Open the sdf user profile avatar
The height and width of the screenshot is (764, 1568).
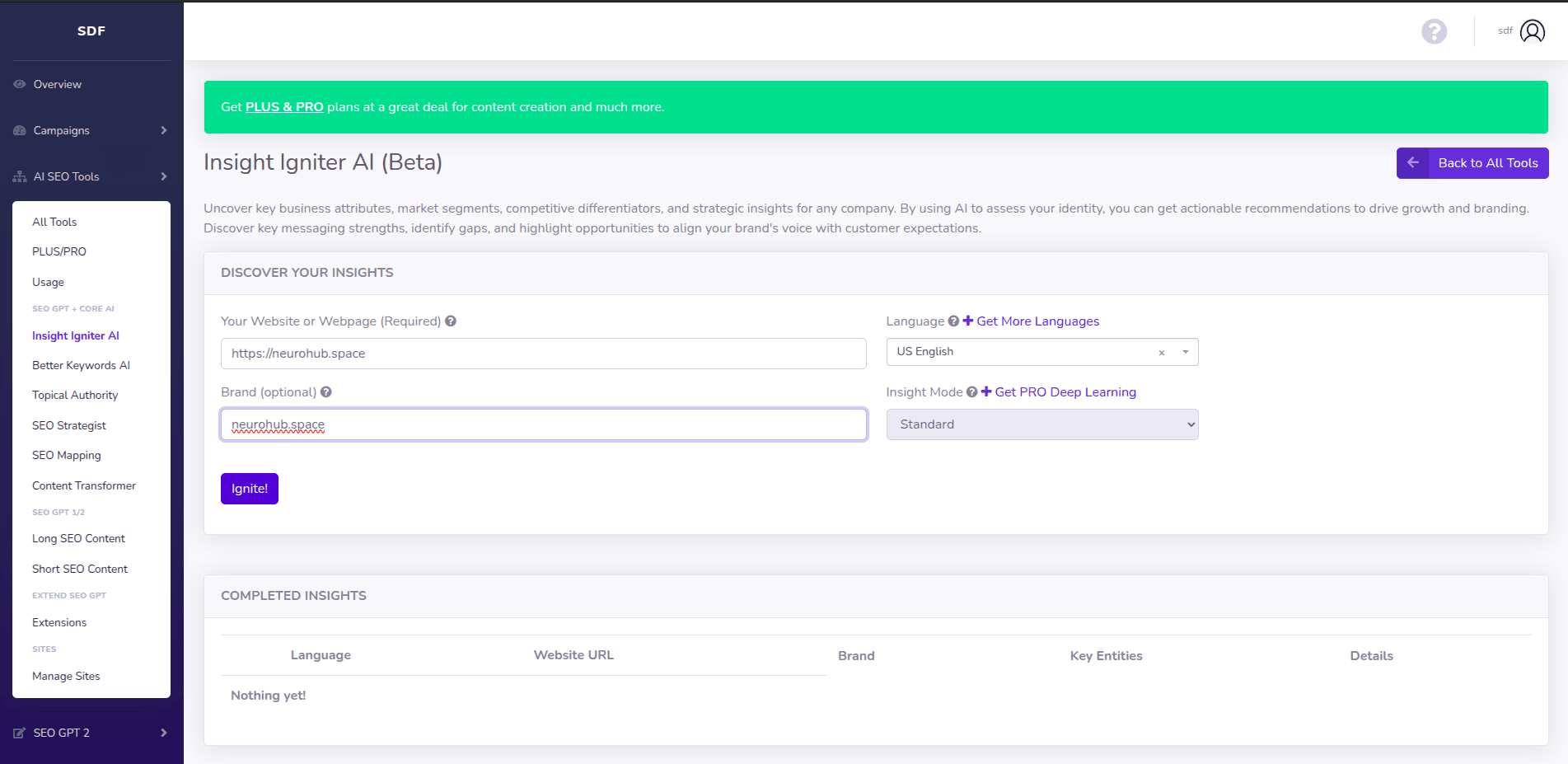coord(1532,31)
